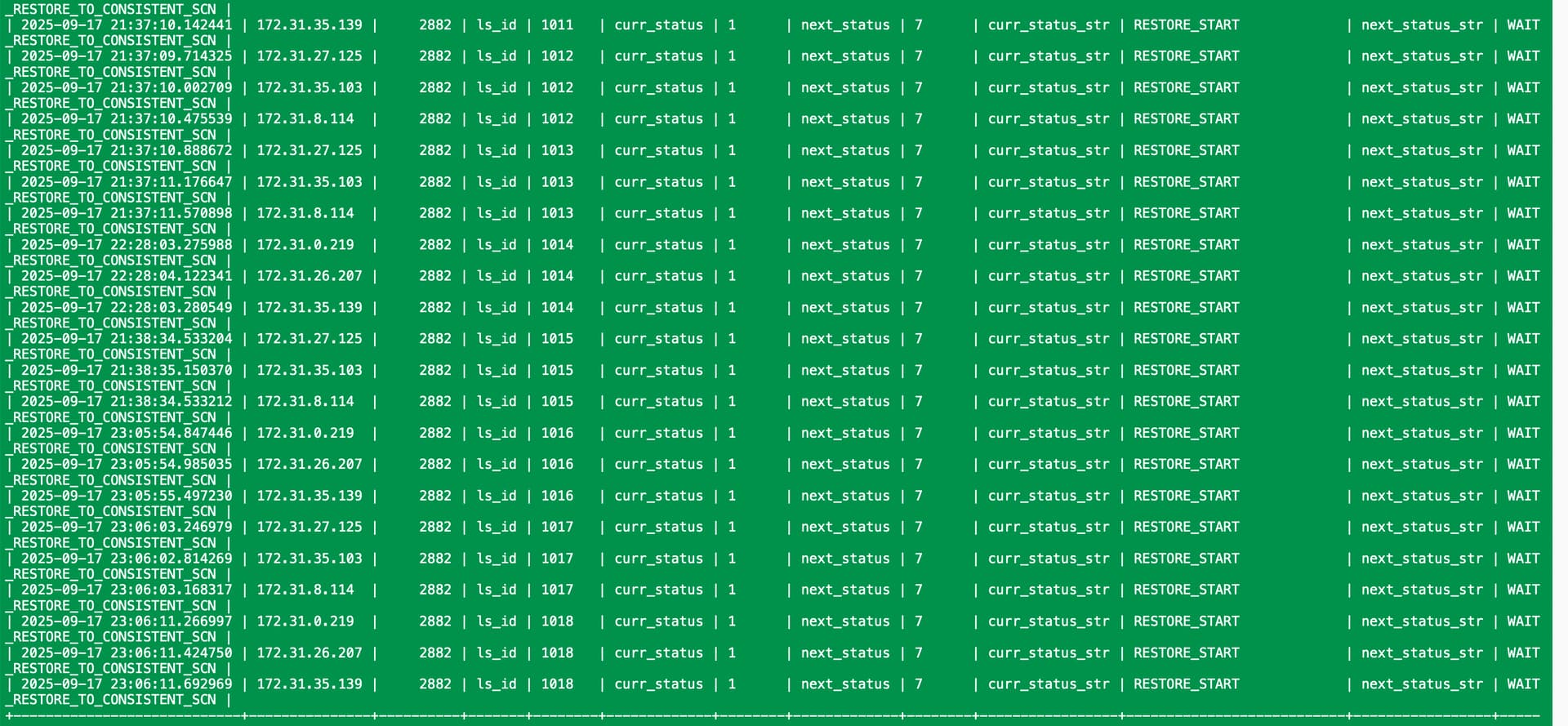Select IP 172.31.26.207 in ls_id 1014 row
The image size is (1568, 726).
(310, 276)
